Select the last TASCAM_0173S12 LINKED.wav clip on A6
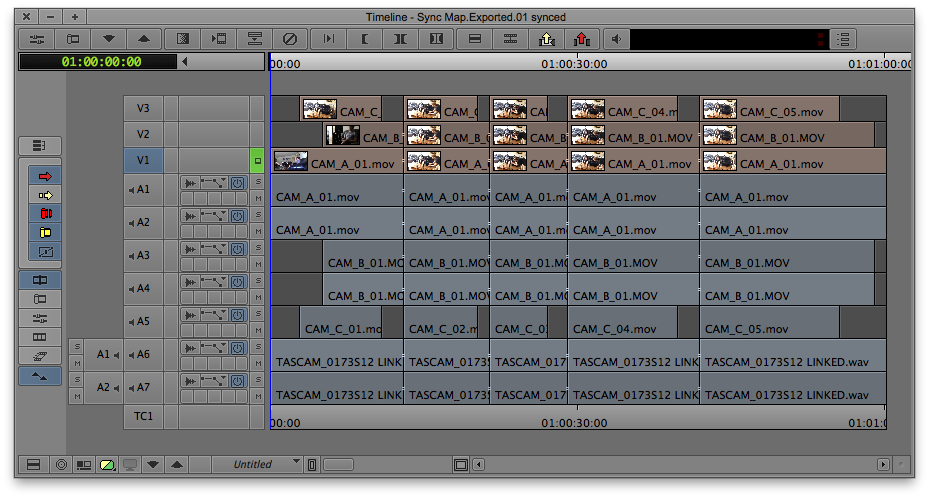 pyautogui.click(x=793, y=355)
